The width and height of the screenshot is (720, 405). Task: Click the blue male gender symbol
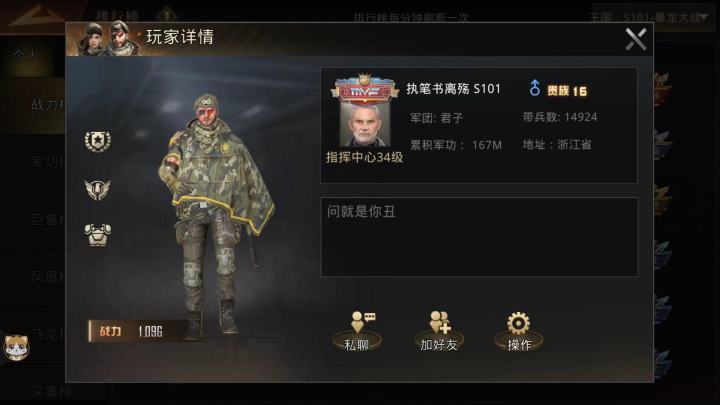(x=534, y=88)
